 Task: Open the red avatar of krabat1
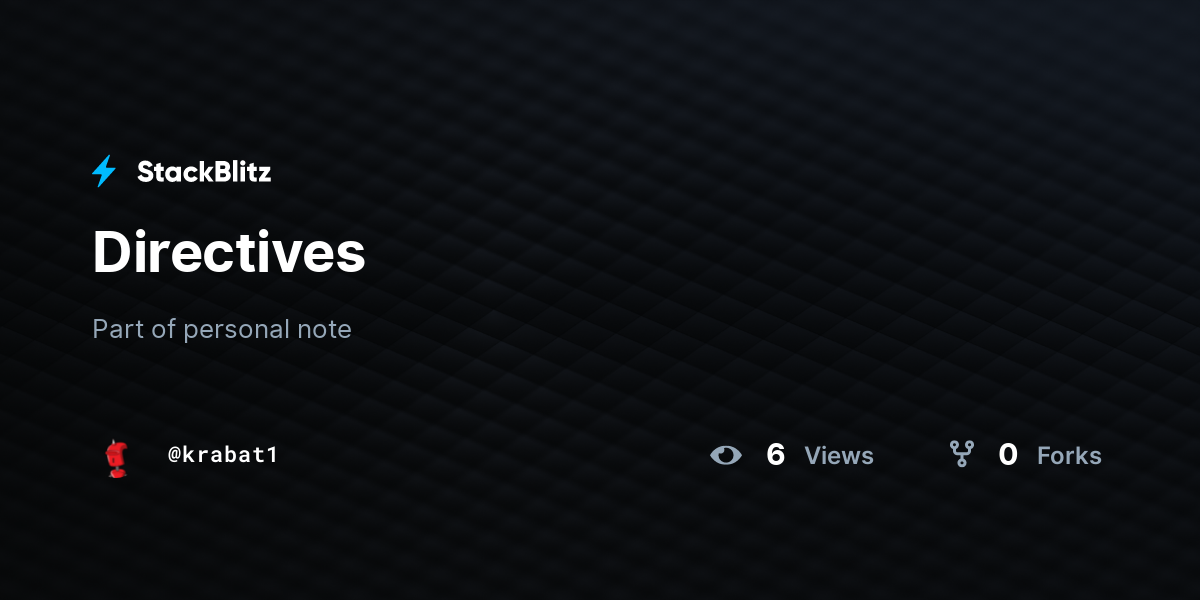pos(116,457)
